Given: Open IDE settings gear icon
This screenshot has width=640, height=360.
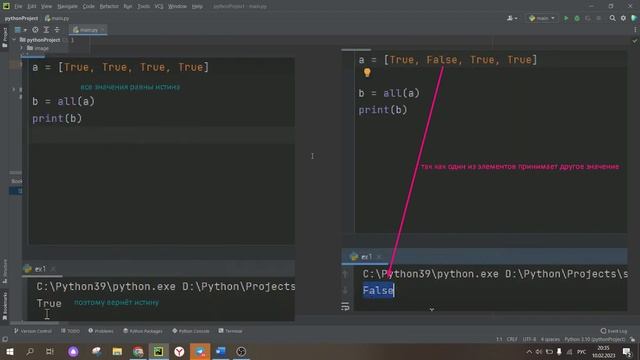Looking at the screenshot, I should point(623,18).
